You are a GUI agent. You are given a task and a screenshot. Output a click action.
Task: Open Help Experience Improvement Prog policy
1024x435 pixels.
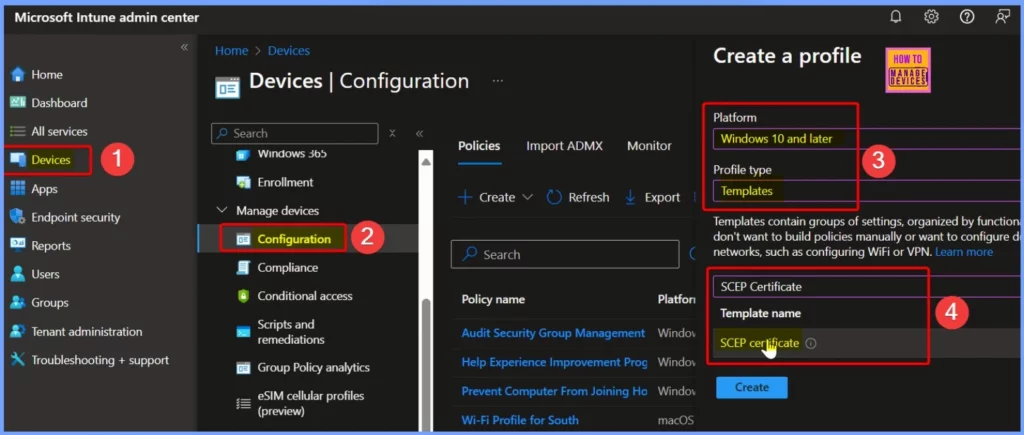554,362
